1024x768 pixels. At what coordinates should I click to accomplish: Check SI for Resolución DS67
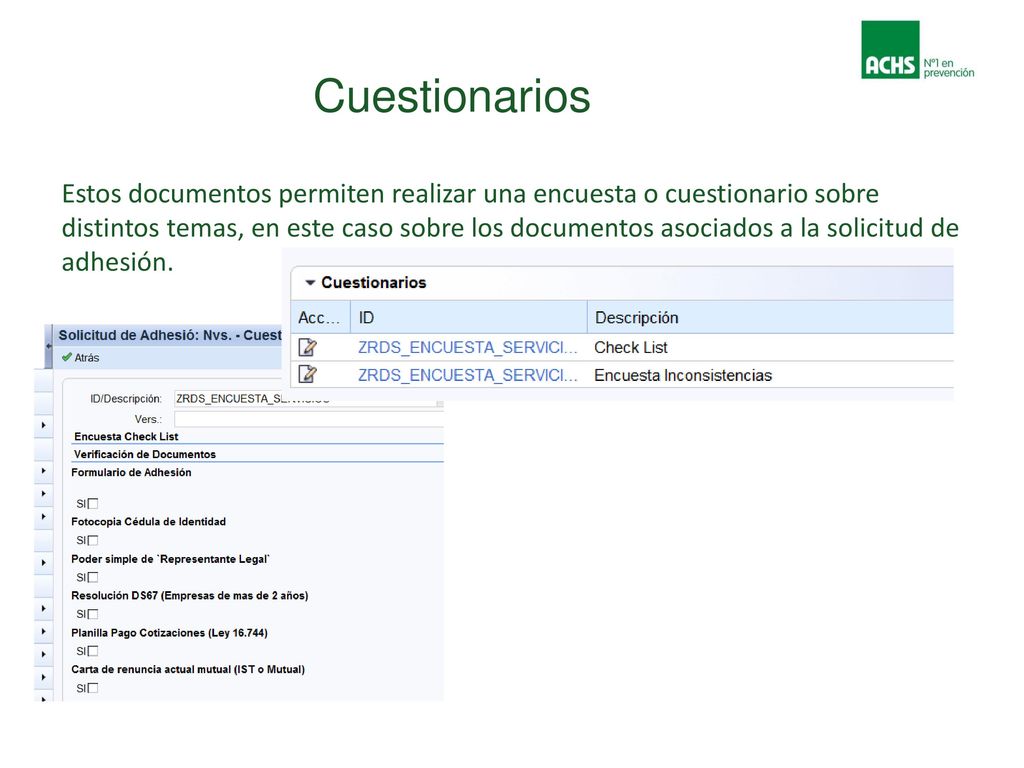pos(93,614)
